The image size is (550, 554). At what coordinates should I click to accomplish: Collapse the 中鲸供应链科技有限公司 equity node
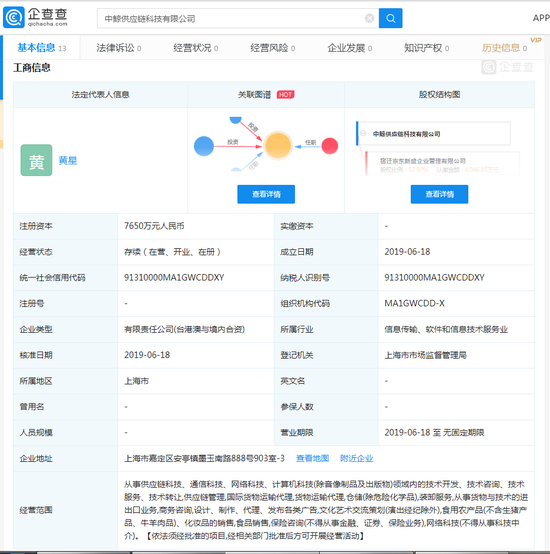pos(363,134)
